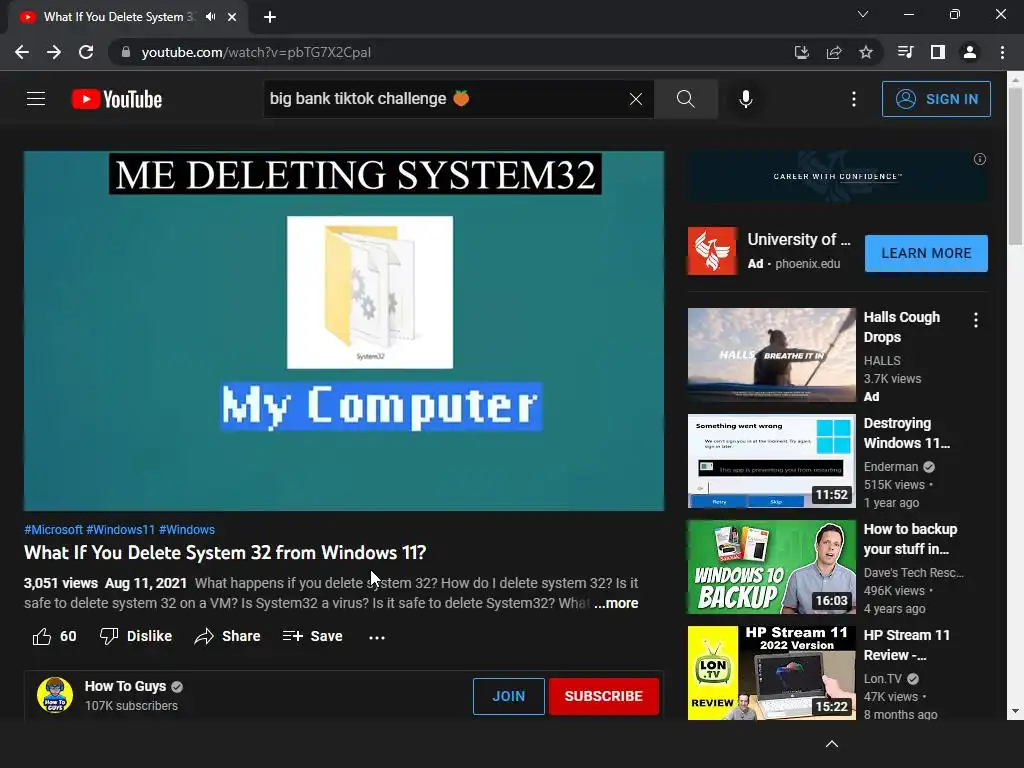The height and width of the screenshot is (768, 1024).
Task: Go to YouTube home via logo
Action: coord(117,99)
